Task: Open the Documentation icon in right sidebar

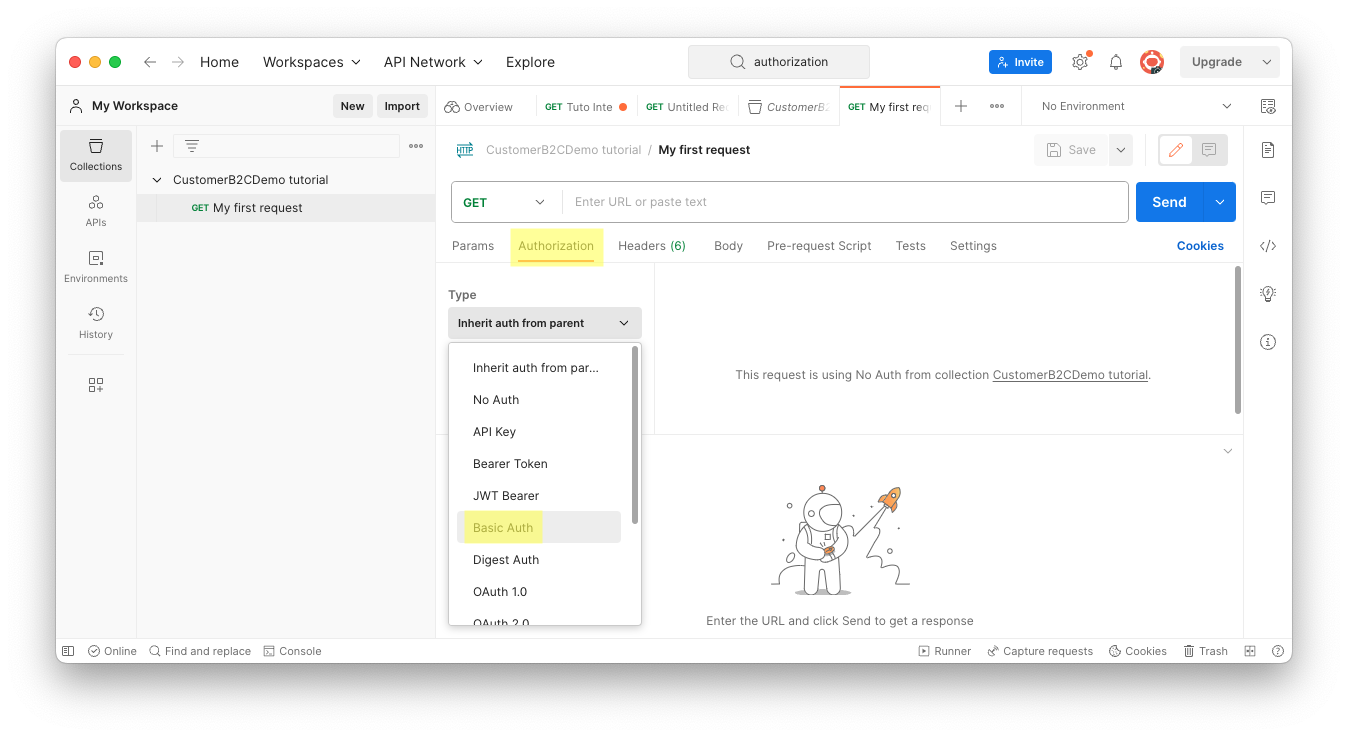Action: [x=1268, y=150]
